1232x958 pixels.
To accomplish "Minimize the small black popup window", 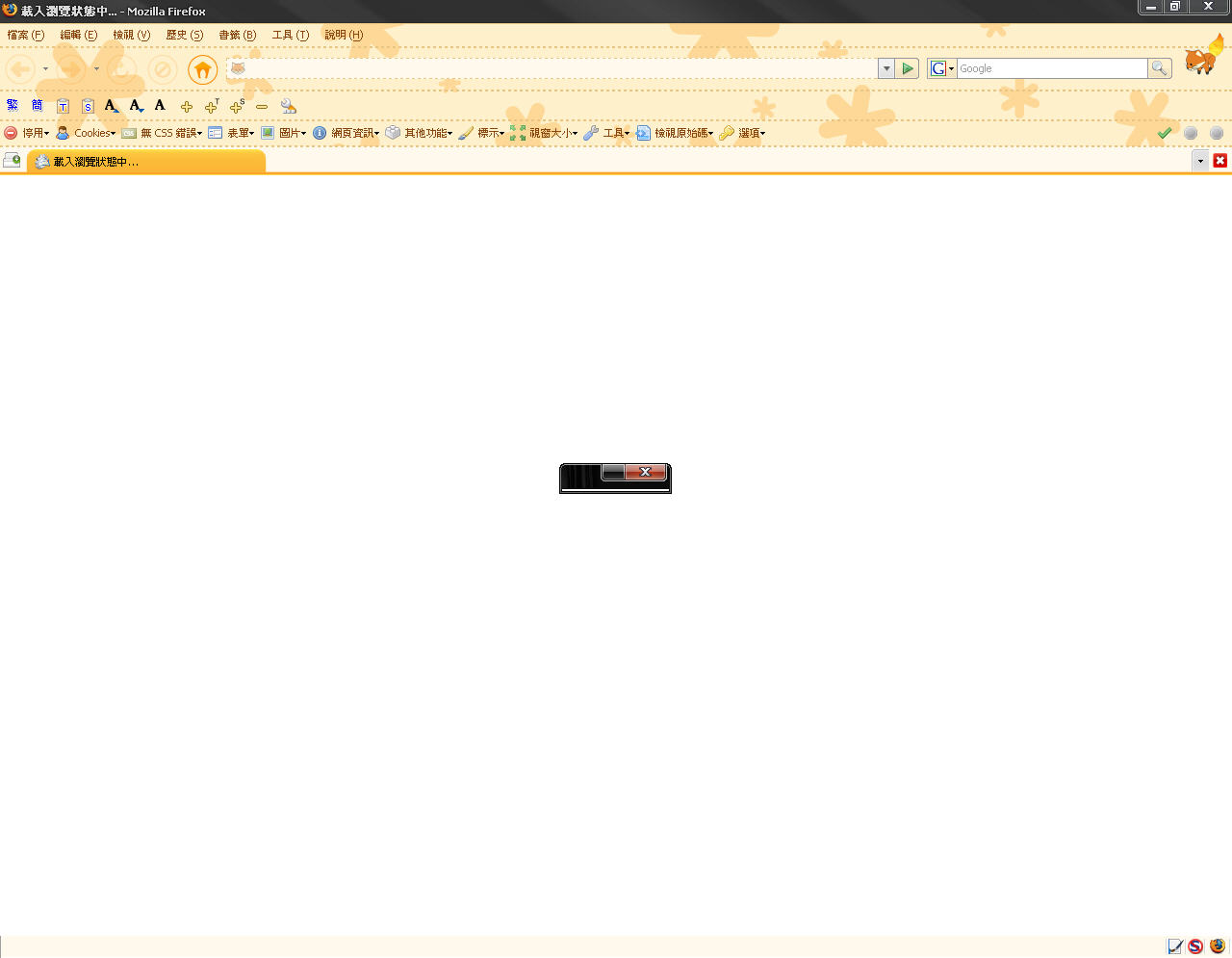I will point(613,472).
